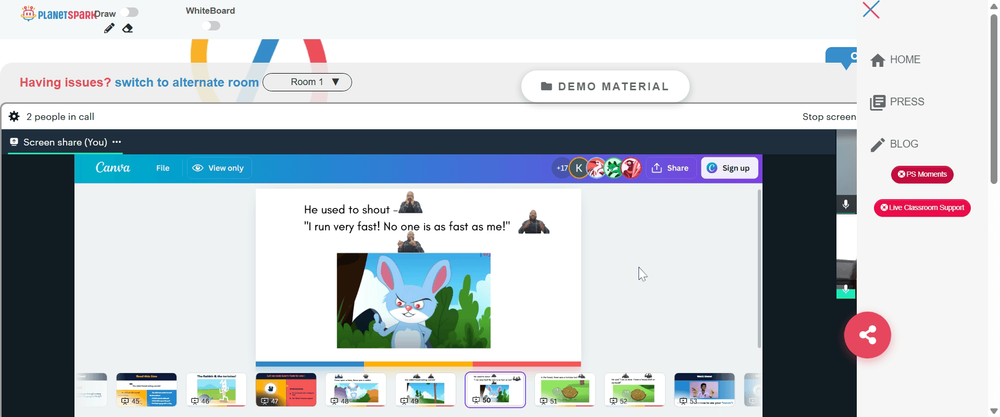The height and width of the screenshot is (417, 1000).
Task: Click the K collaborator avatar
Action: tap(578, 168)
